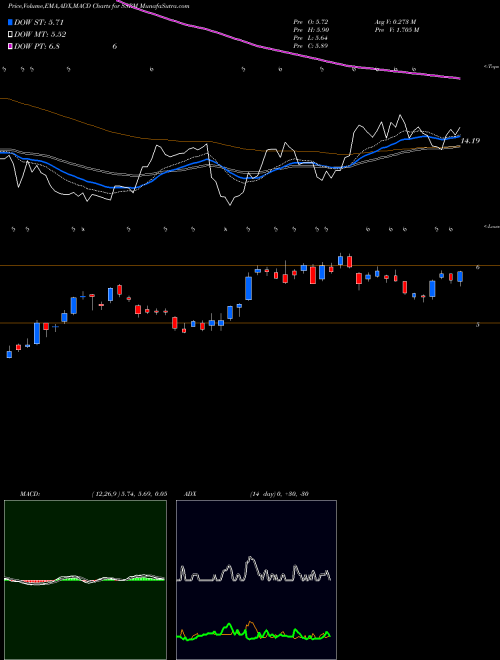Click the 'Pre V: 1.705 M' value
The height and width of the screenshot is (660, 500).
(396, 30)
